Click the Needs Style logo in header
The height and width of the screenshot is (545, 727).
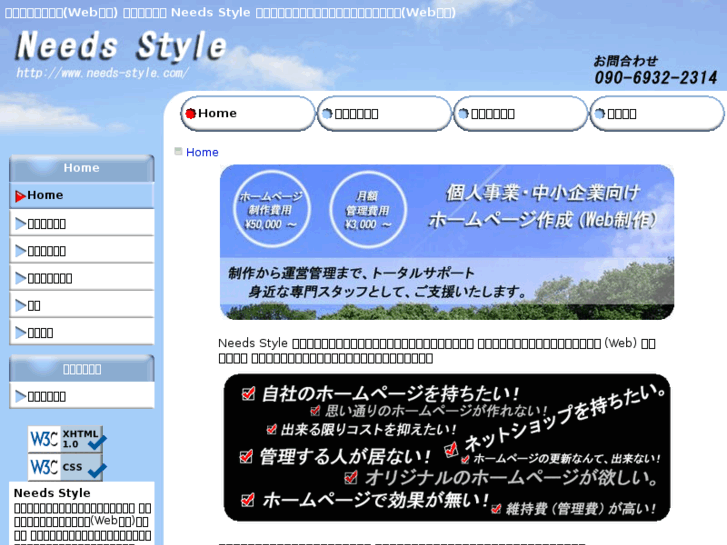[x=121, y=45]
